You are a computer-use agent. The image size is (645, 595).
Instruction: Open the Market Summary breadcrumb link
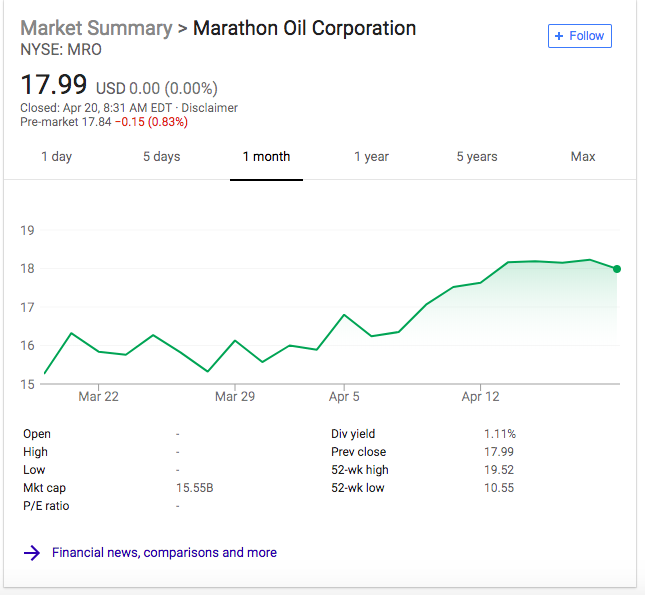pos(96,28)
